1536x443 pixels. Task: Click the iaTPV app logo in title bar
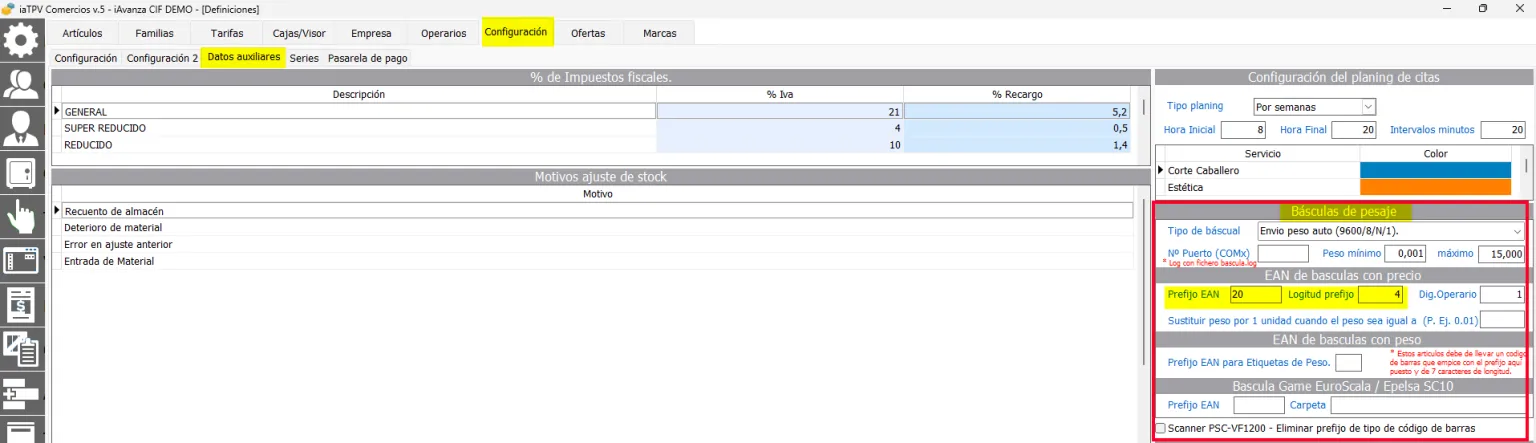pos(9,8)
